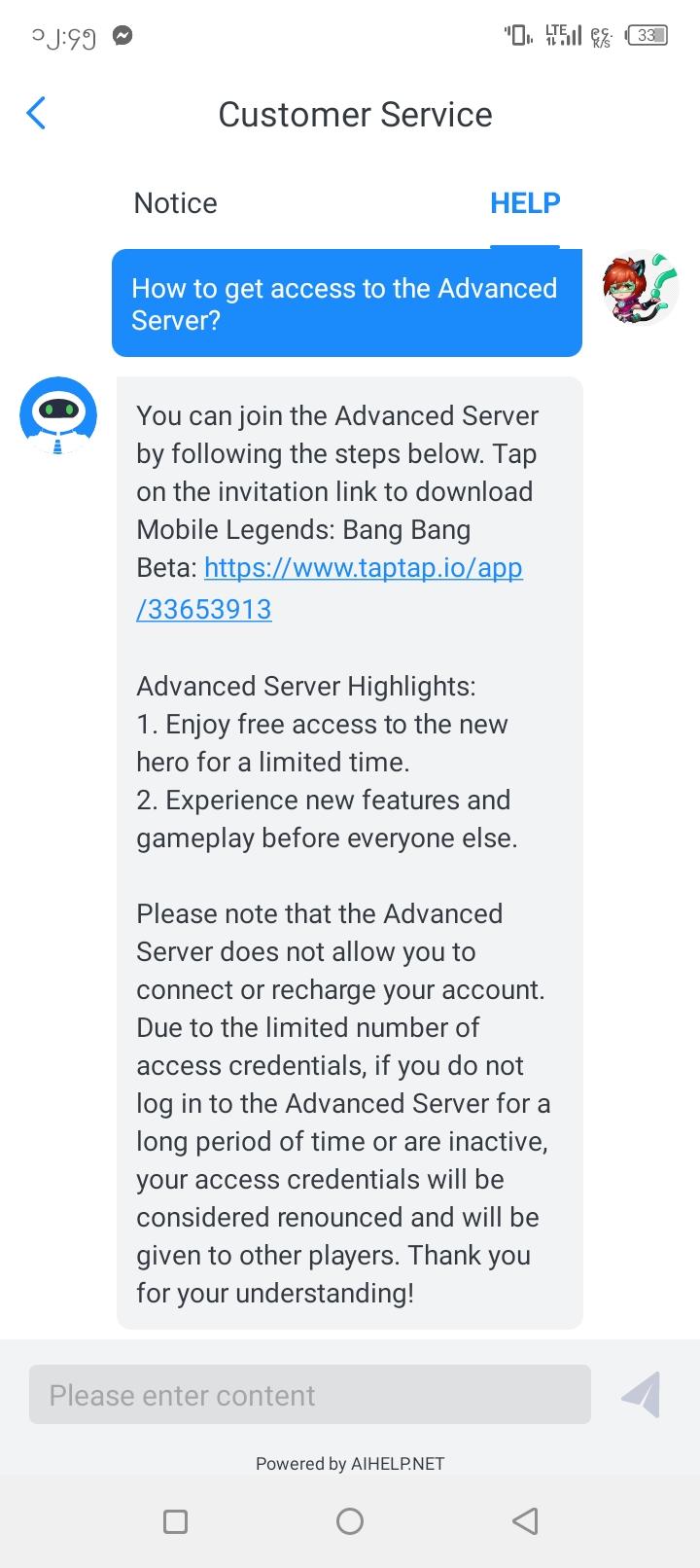The height and width of the screenshot is (1568, 700).
Task: Tap the robot assistant avatar
Action: 58,416
